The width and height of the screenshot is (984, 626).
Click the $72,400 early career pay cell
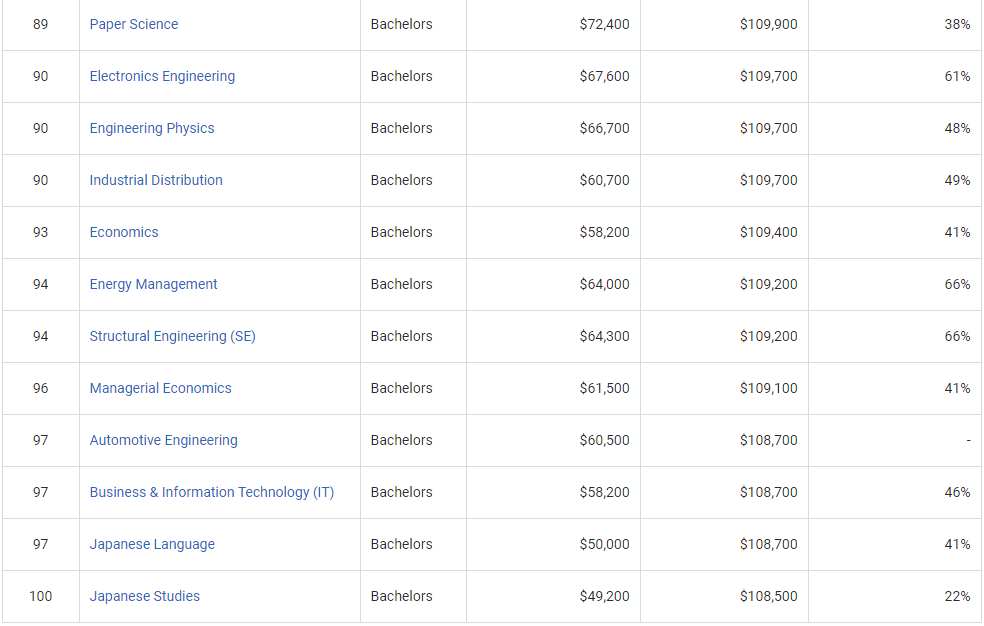pyautogui.click(x=604, y=24)
